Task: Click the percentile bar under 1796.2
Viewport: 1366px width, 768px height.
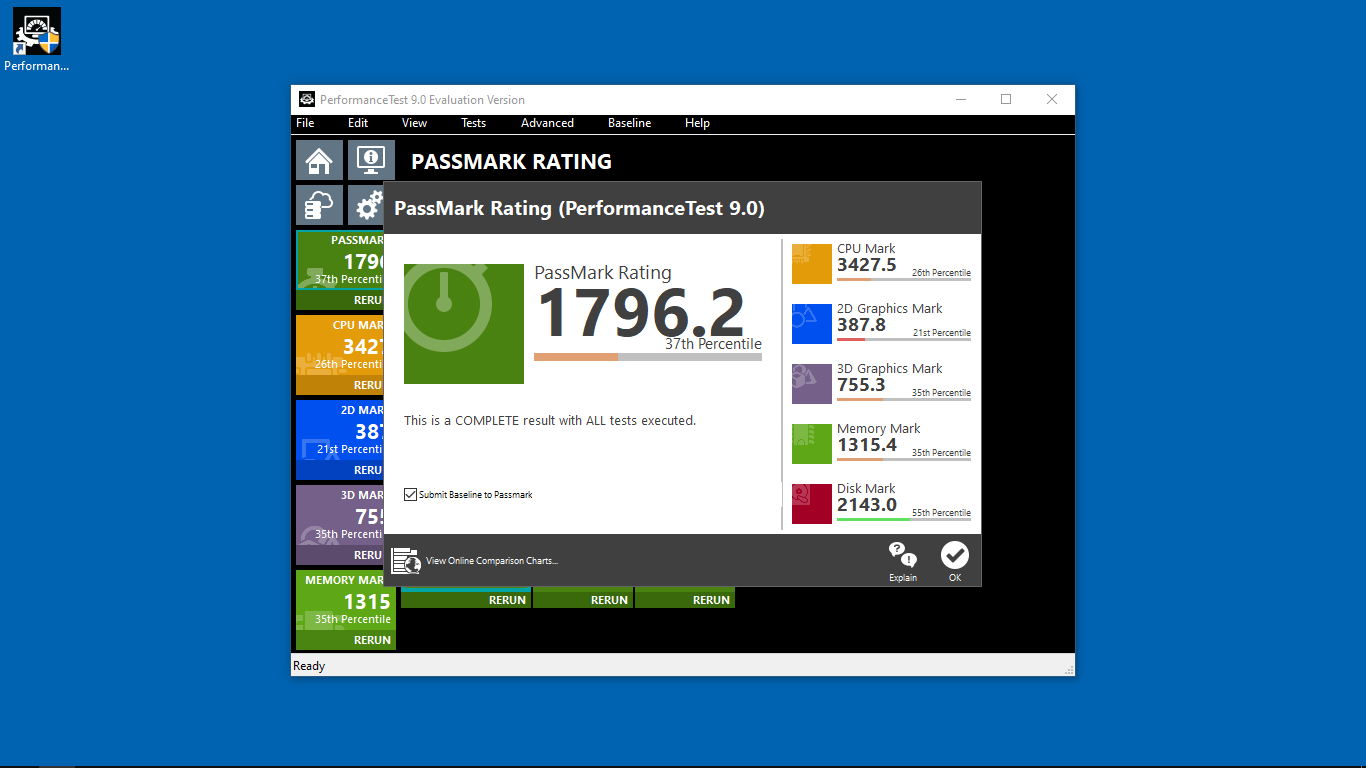Action: click(x=648, y=357)
